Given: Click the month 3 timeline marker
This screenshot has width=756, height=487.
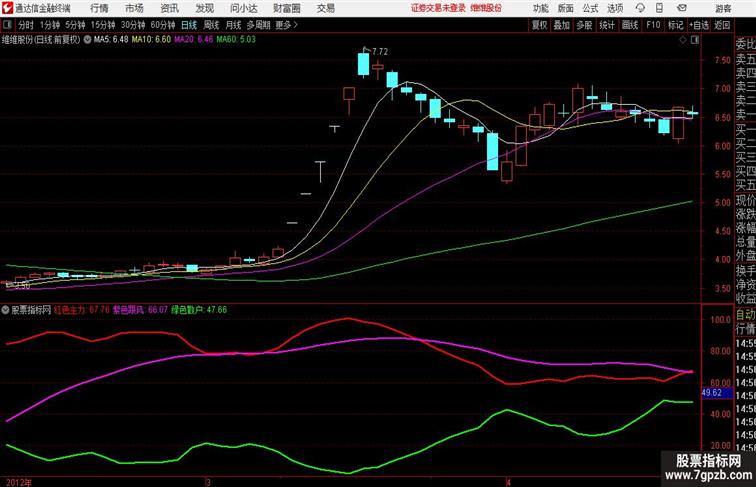Looking at the screenshot, I should (x=208, y=482).
